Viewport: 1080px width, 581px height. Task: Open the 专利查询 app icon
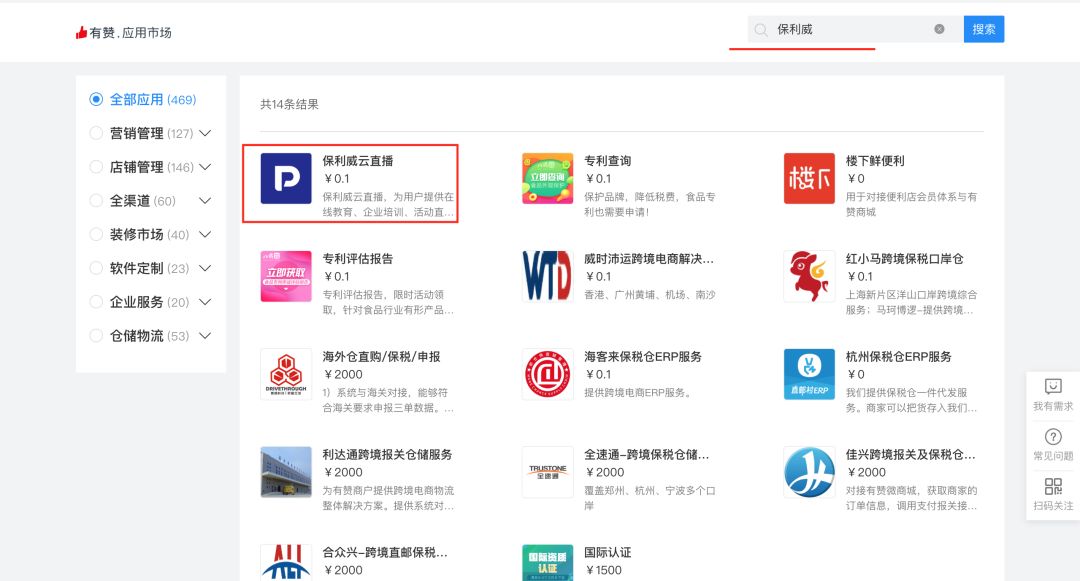[548, 178]
